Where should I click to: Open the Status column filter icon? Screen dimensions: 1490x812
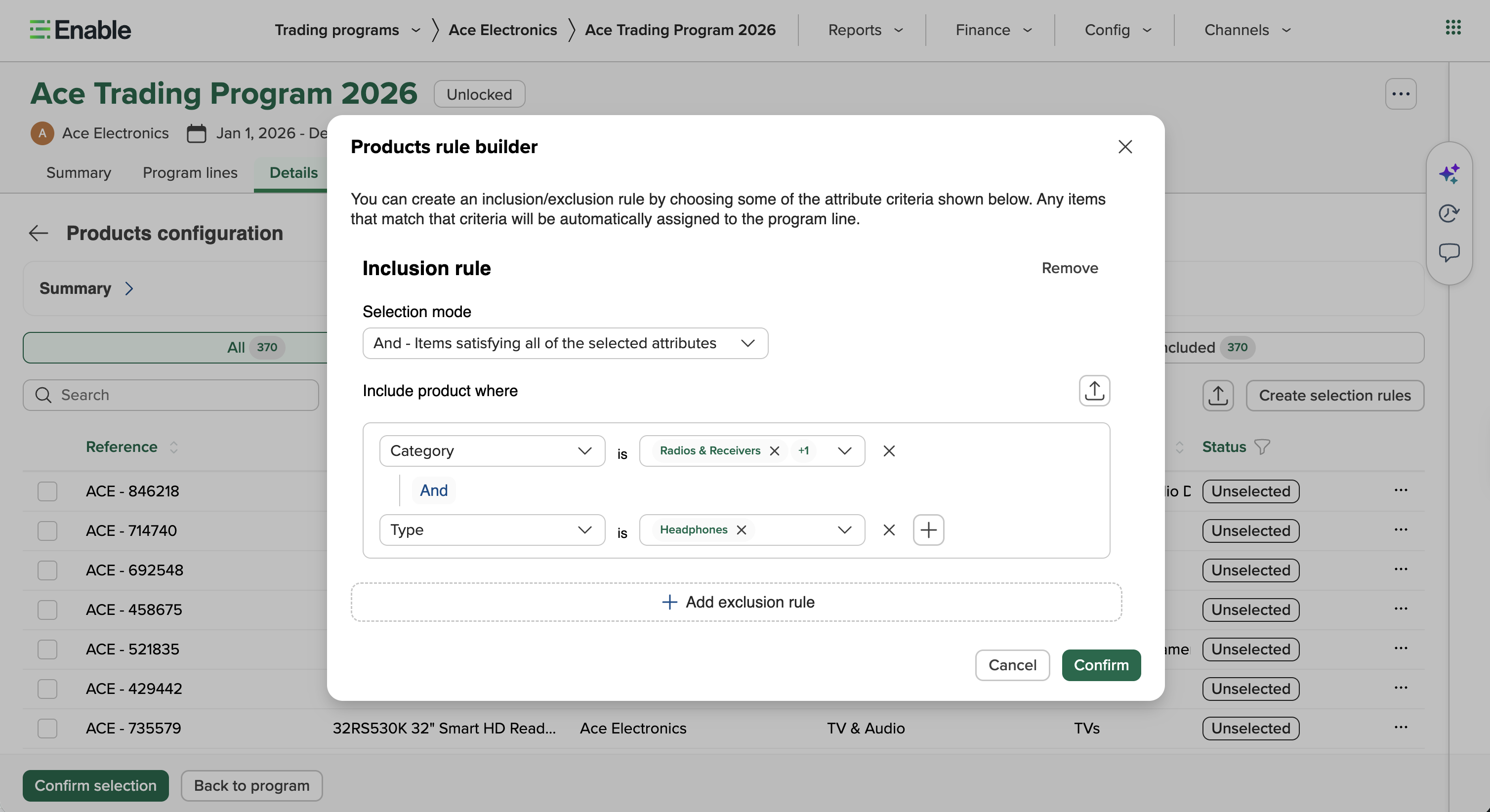pyautogui.click(x=1262, y=447)
